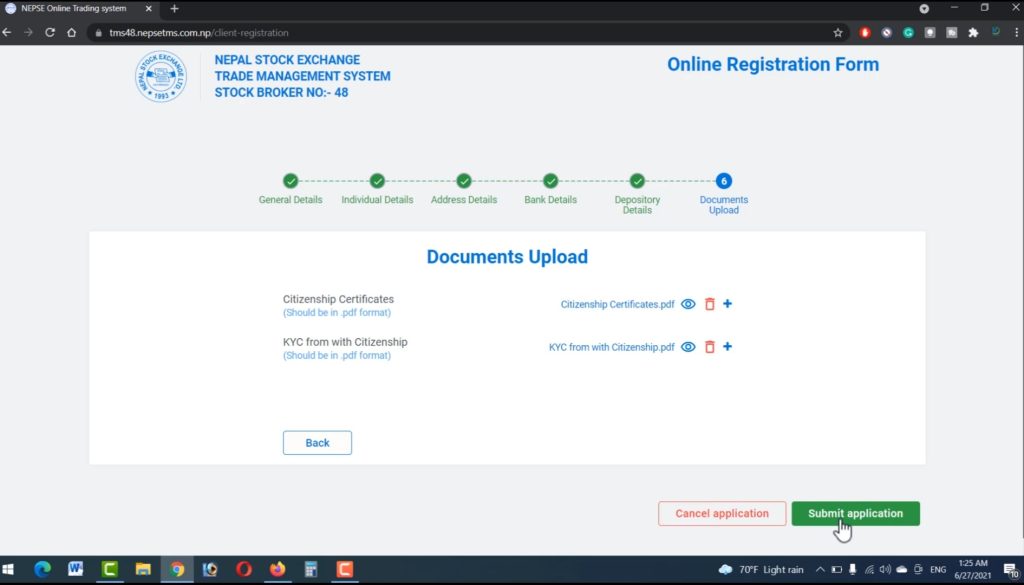The width and height of the screenshot is (1024, 585).
Task: Open the OneDrive cloud tray icon
Action: click(901, 569)
